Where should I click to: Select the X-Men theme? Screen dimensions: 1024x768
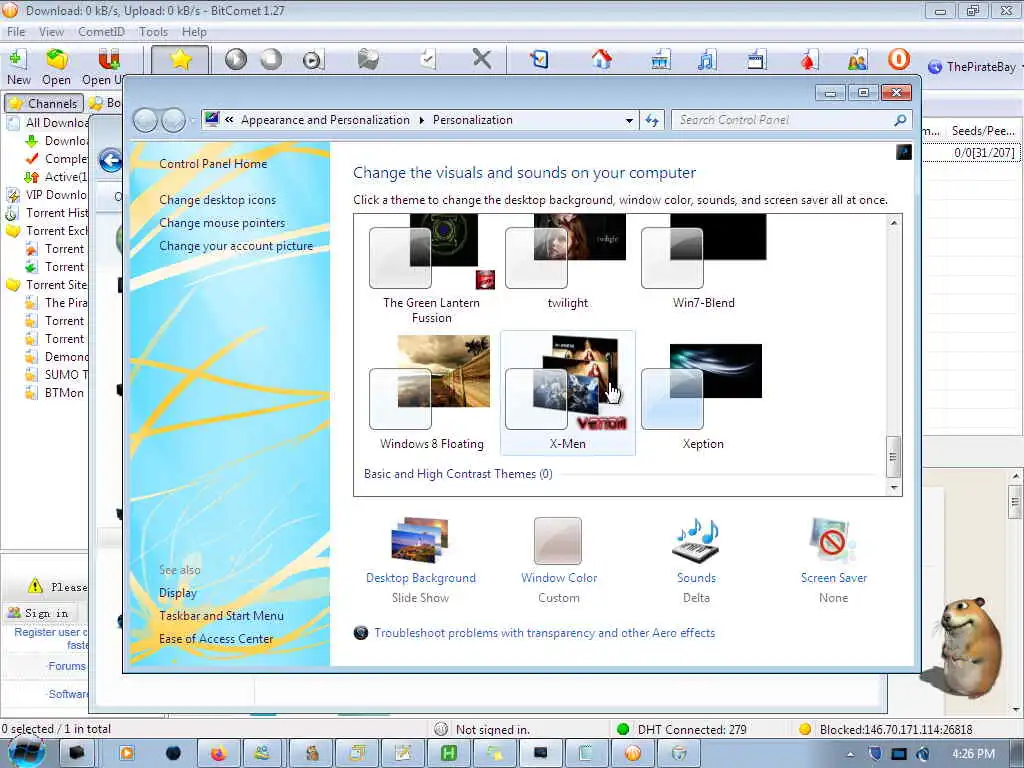pos(568,393)
